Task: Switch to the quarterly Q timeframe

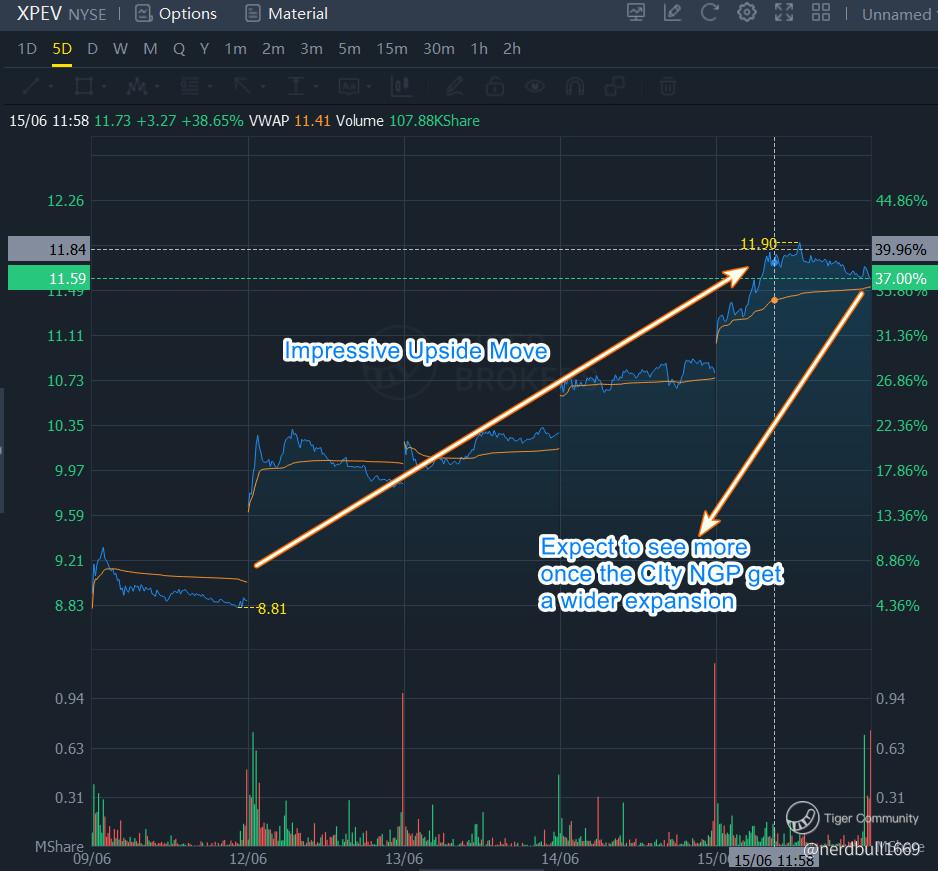Action: pos(179,48)
